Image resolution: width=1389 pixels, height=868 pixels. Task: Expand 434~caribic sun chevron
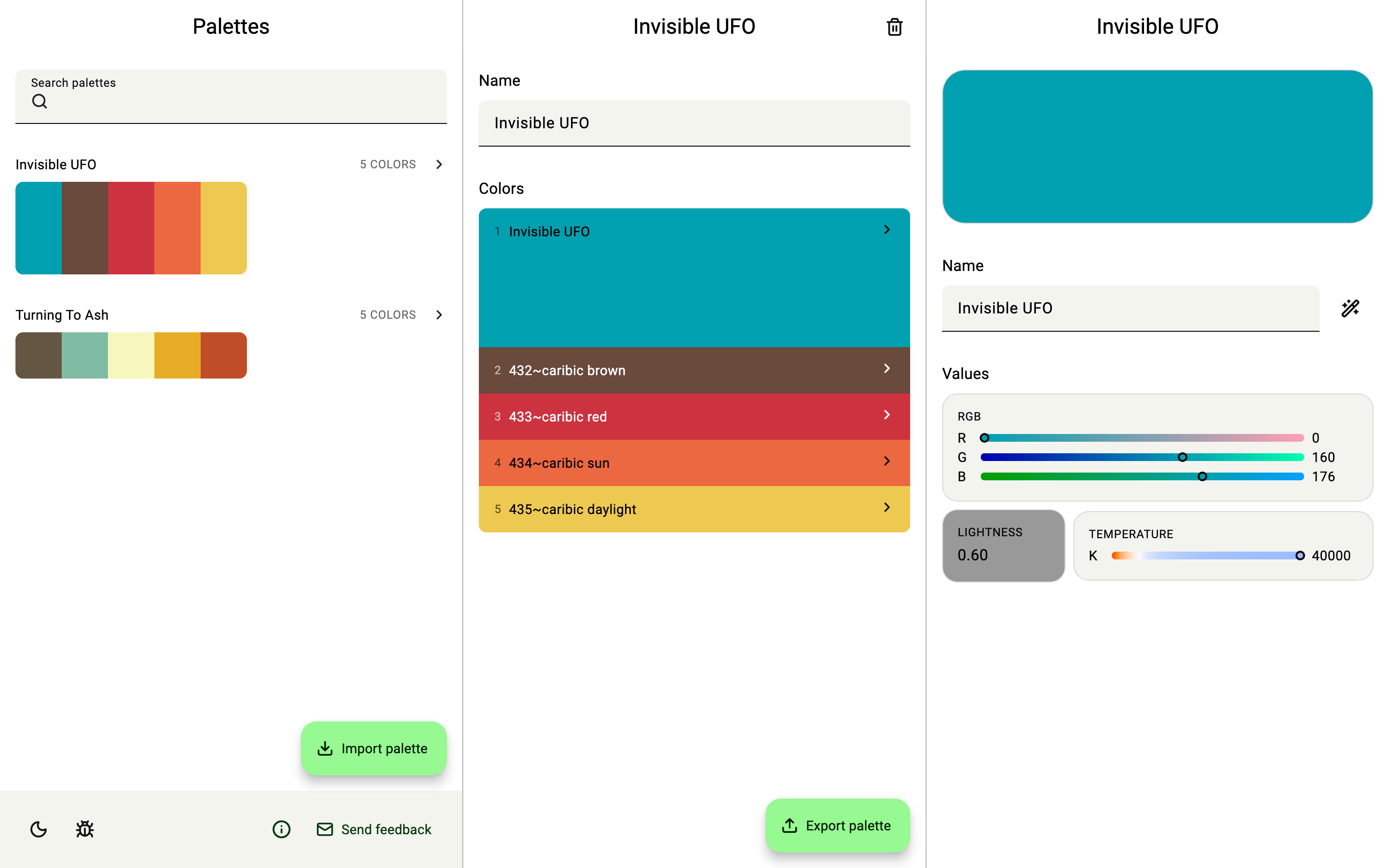click(887, 461)
